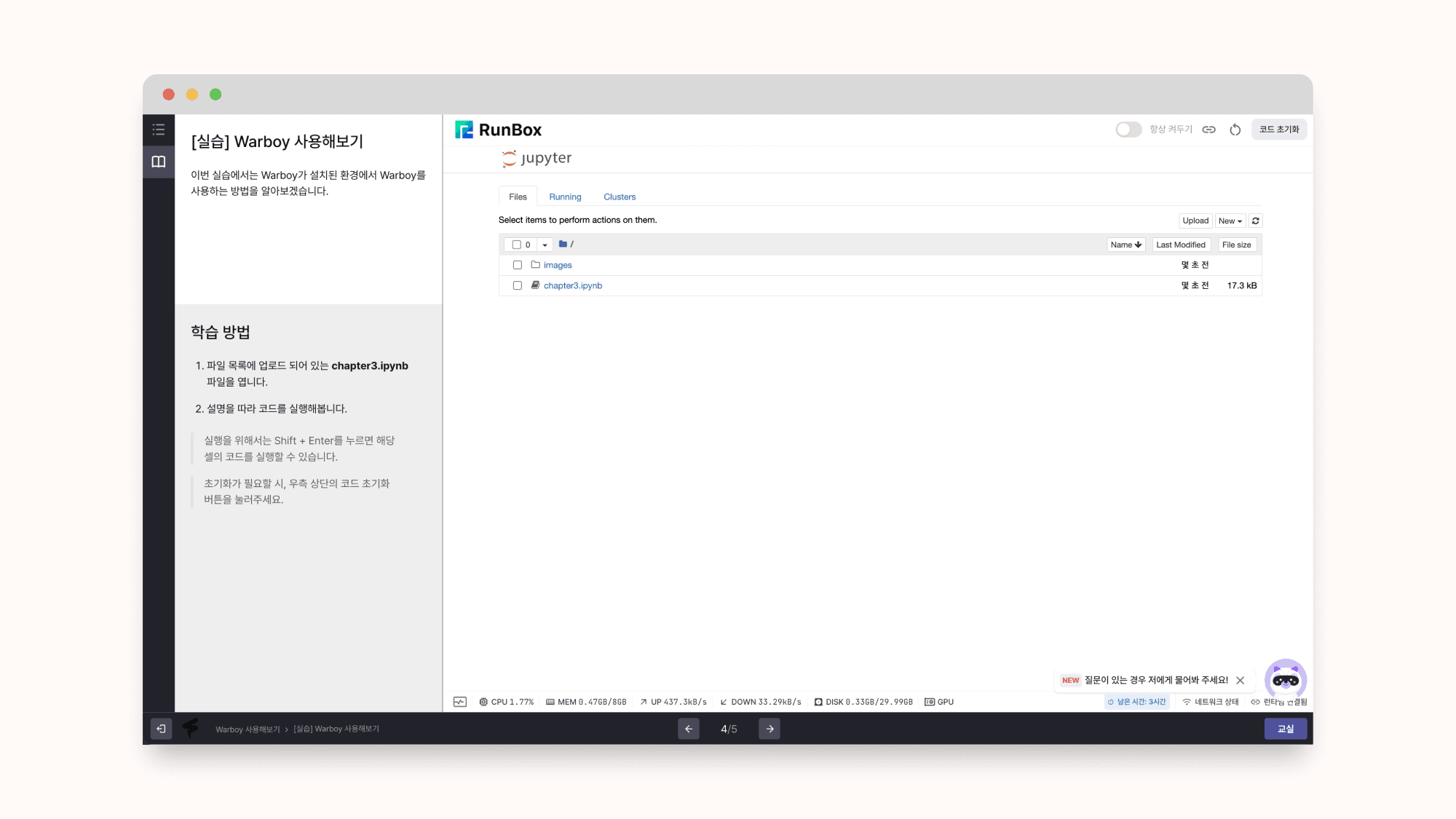
Task: Open the raccoon chatbot assistant avatar
Action: pos(1285,680)
